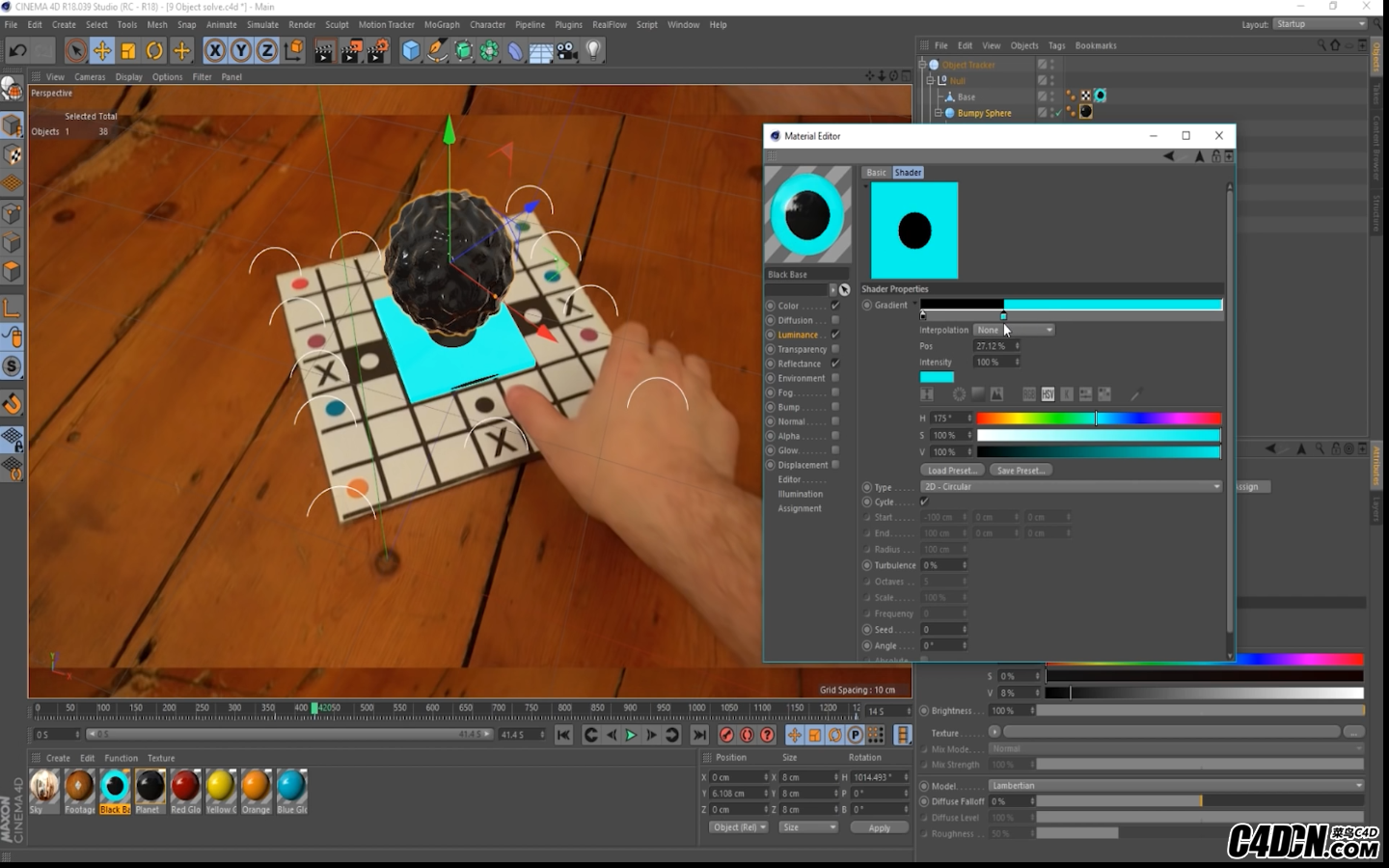This screenshot has height=868, width=1389.
Task: Open the spline Pen tool
Action: pos(437,51)
